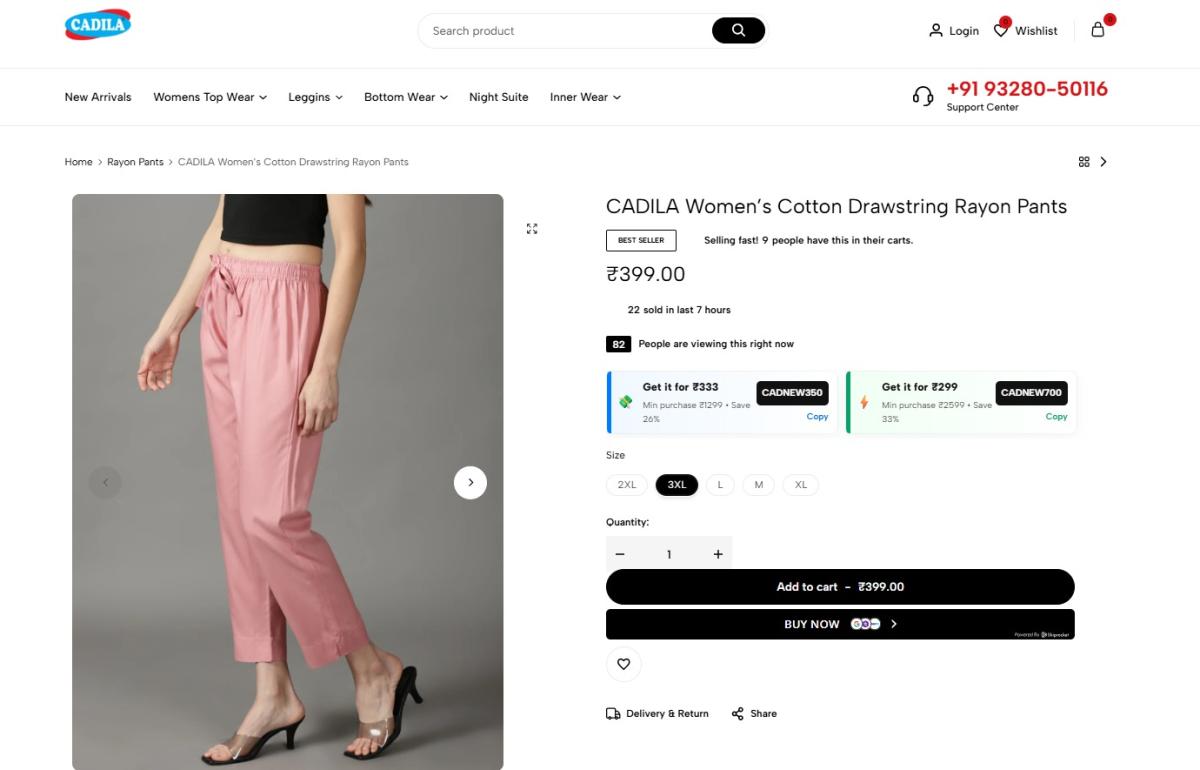Expand the Womens Top Wear menu
1200x770 pixels.
[x=210, y=97]
